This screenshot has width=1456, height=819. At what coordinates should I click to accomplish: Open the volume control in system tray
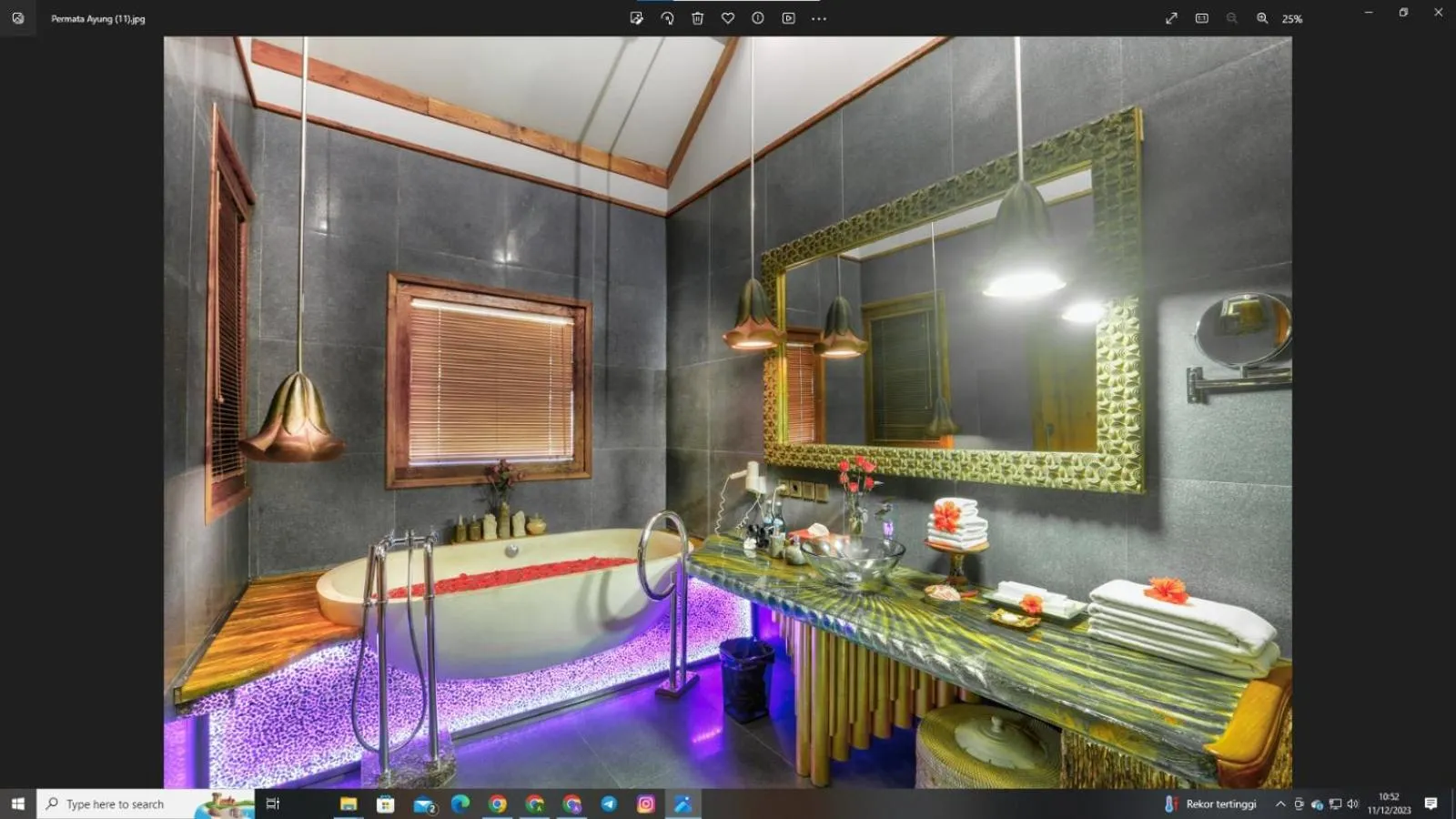pos(1352,804)
